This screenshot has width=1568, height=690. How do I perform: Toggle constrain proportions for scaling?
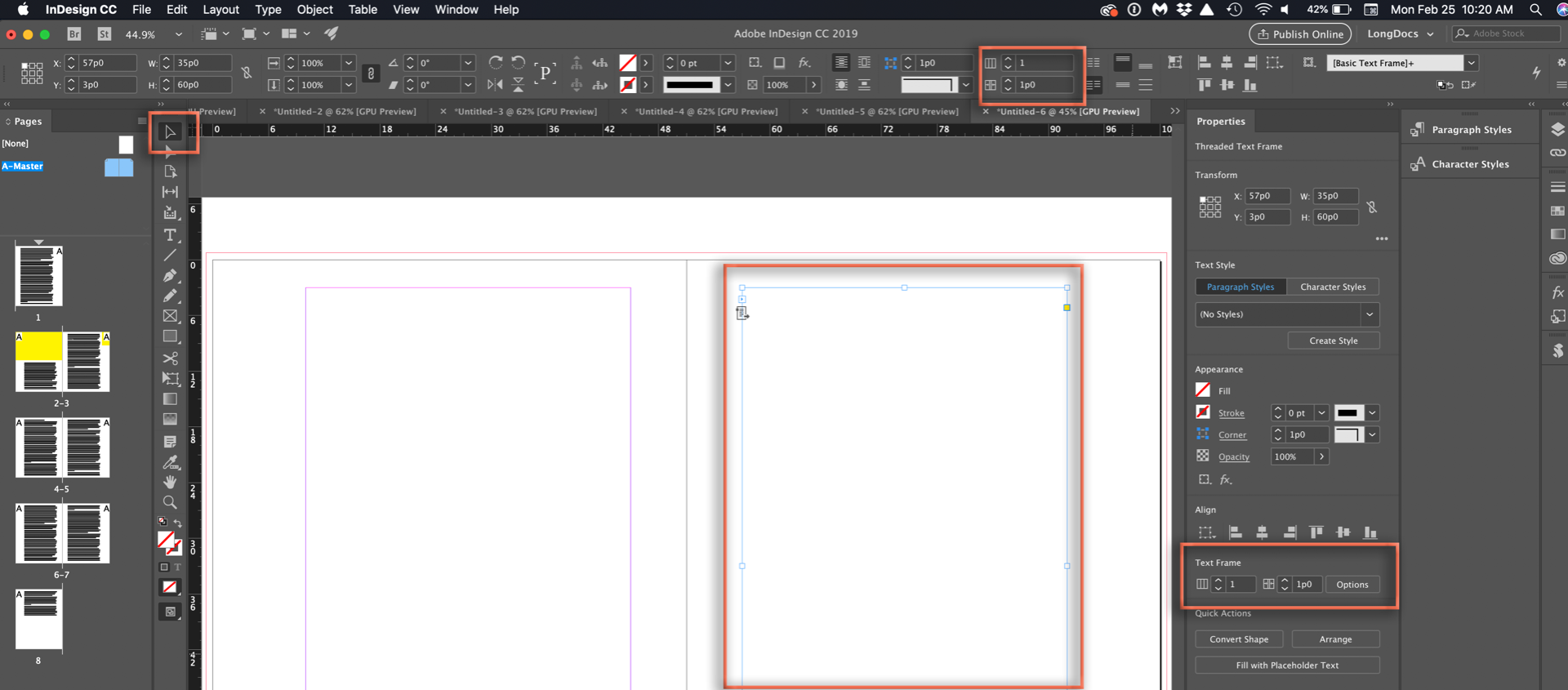coord(371,73)
